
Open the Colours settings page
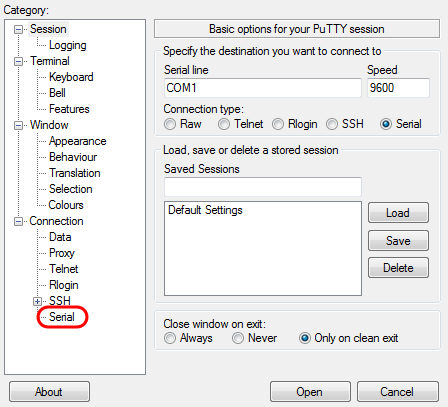coord(66,205)
